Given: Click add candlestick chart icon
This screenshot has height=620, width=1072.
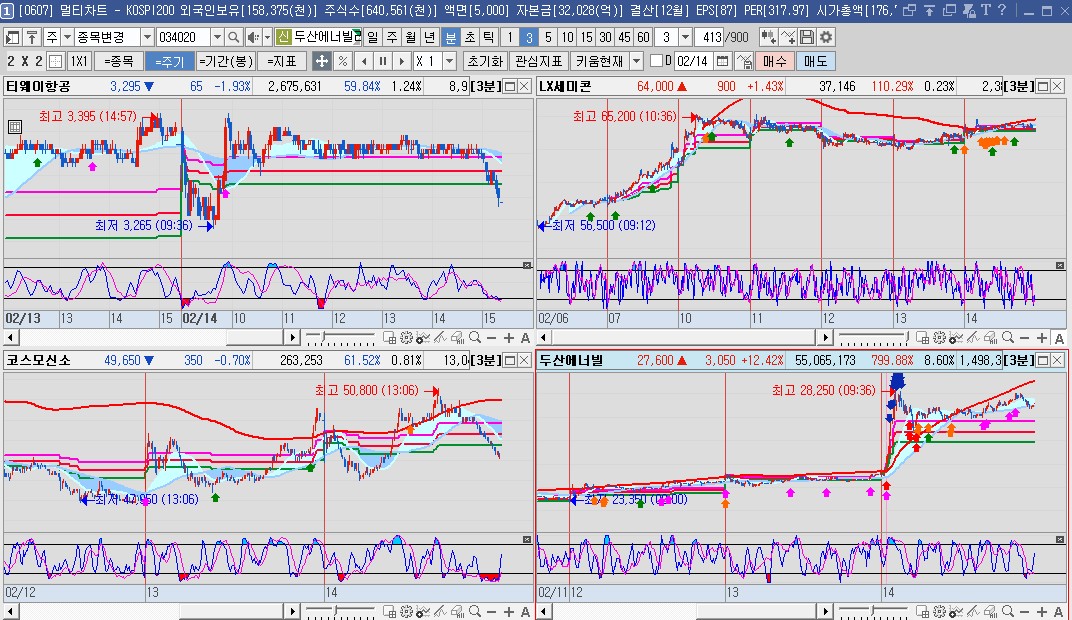Looking at the screenshot, I should [768, 37].
